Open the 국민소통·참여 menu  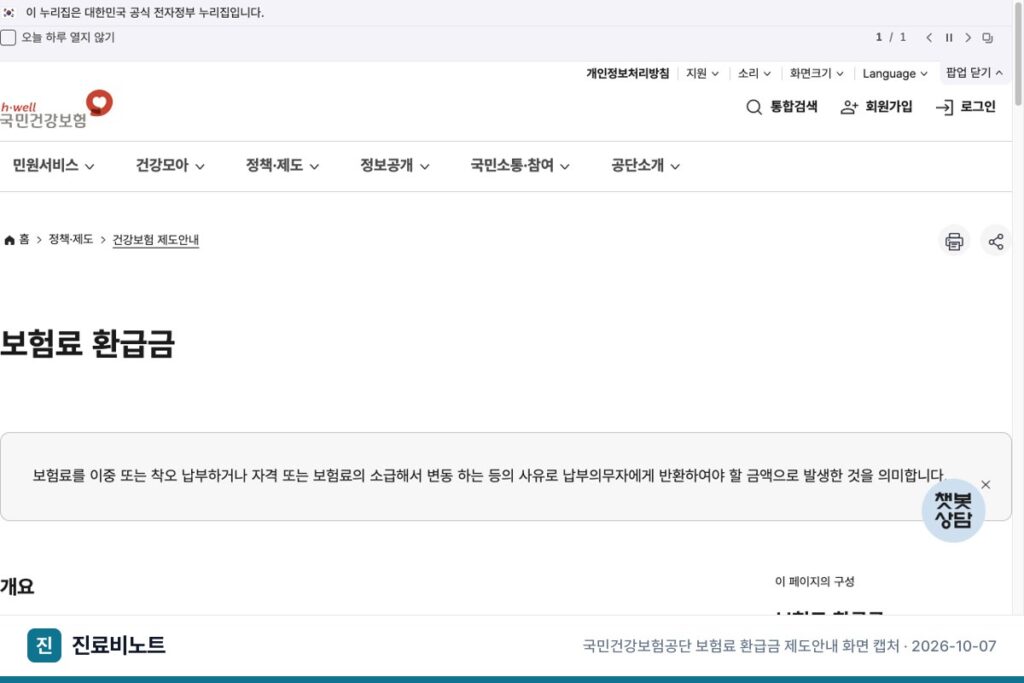[520, 166]
